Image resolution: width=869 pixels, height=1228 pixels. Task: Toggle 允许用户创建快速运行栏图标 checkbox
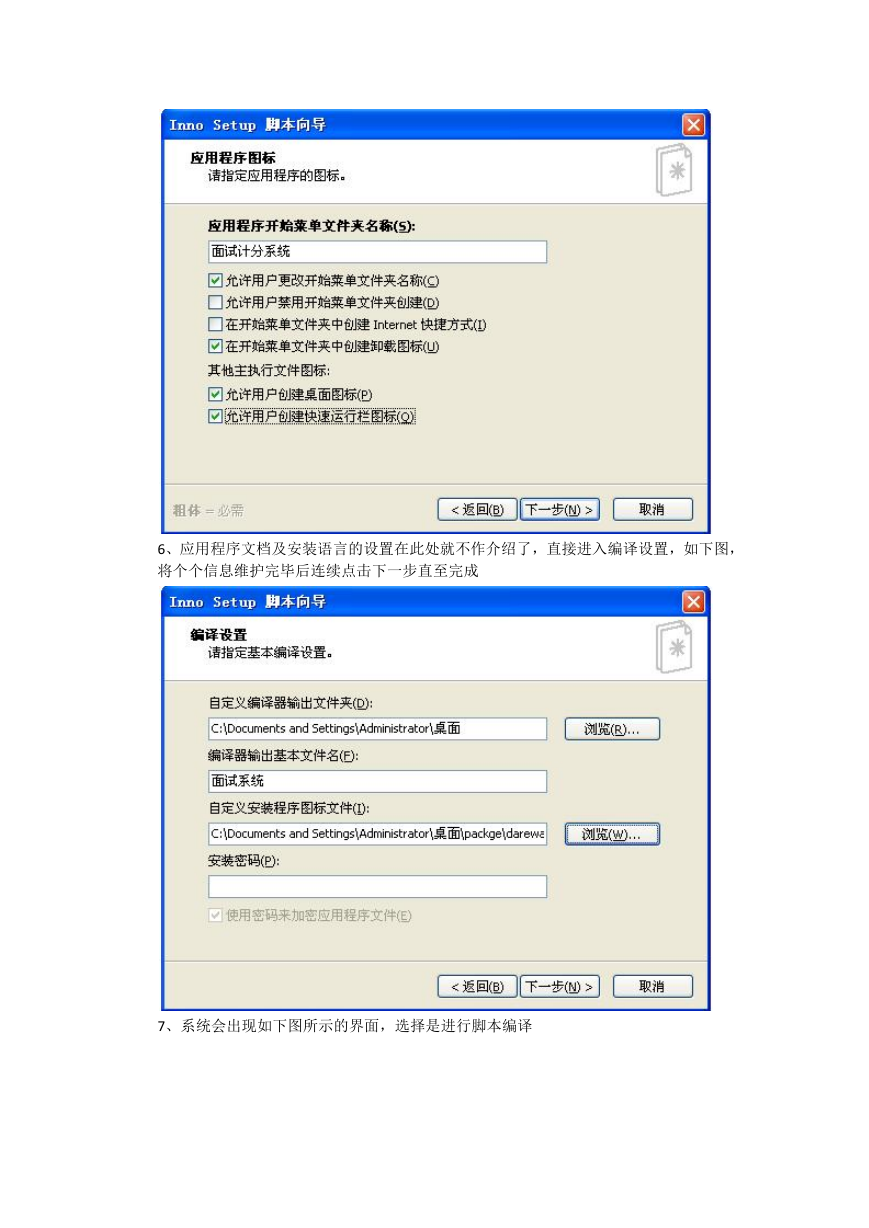[215, 416]
